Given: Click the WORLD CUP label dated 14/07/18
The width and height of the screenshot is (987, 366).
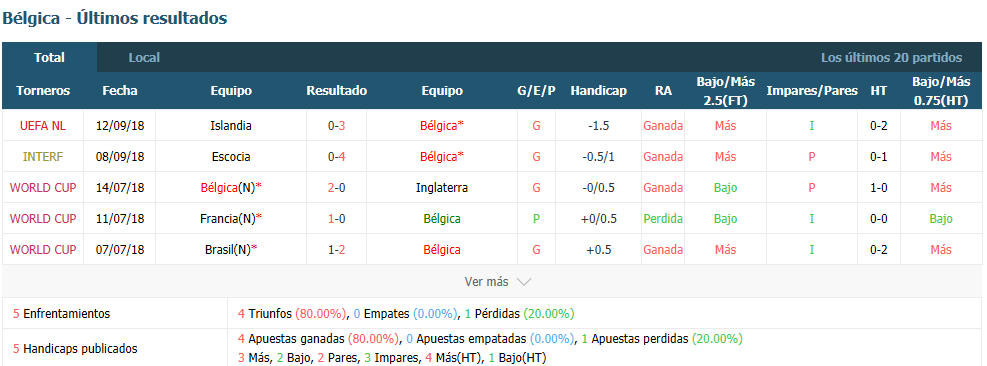Looking at the screenshot, I should [43, 187].
